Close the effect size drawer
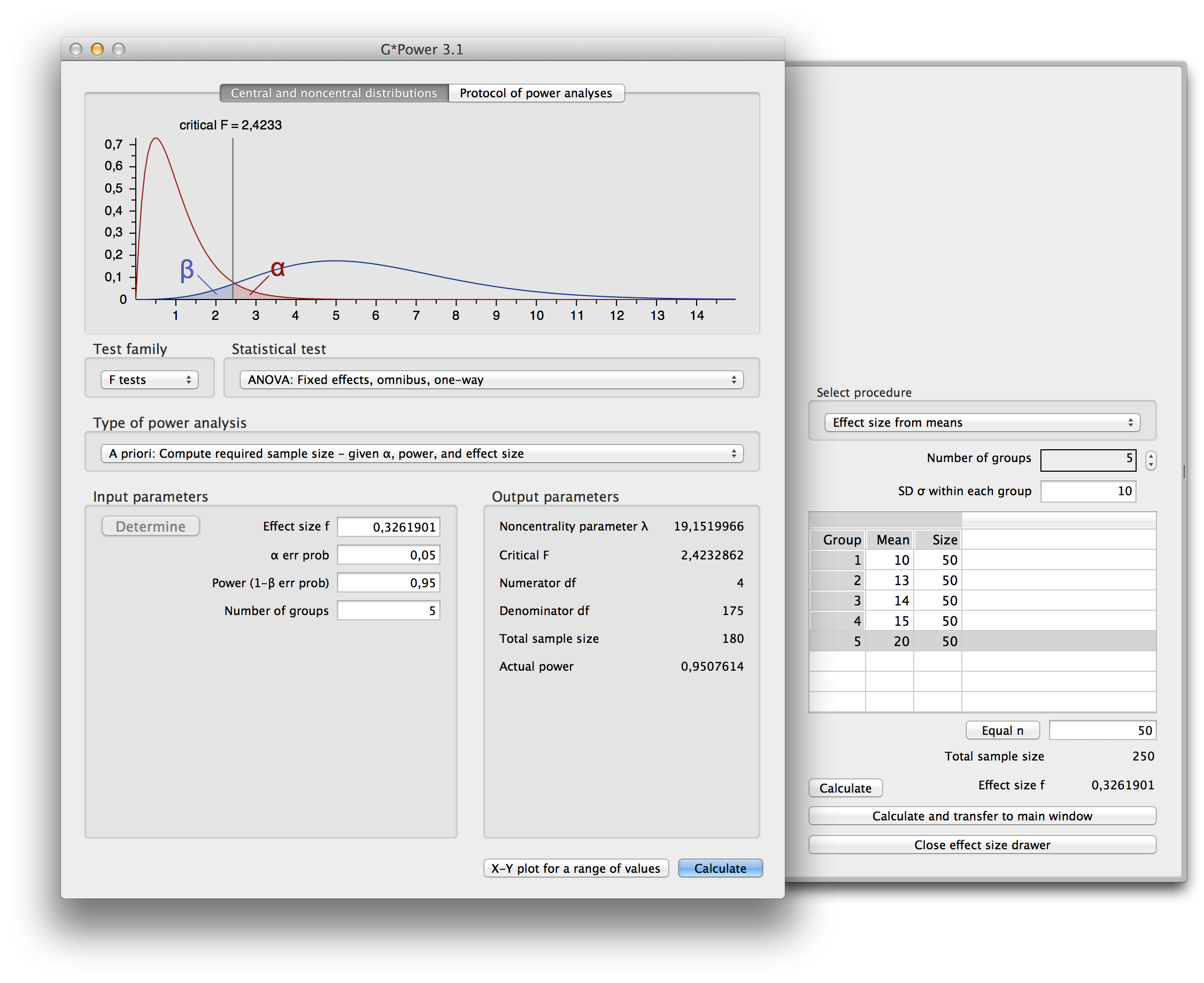1204x983 pixels. pyautogui.click(x=982, y=845)
